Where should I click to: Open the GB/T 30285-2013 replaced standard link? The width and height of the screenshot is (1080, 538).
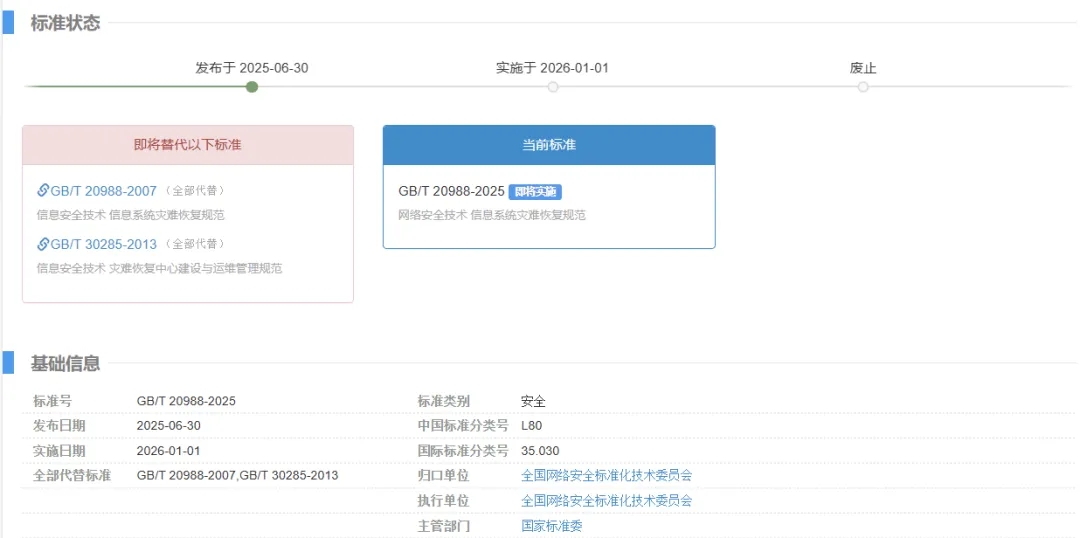tap(104, 244)
